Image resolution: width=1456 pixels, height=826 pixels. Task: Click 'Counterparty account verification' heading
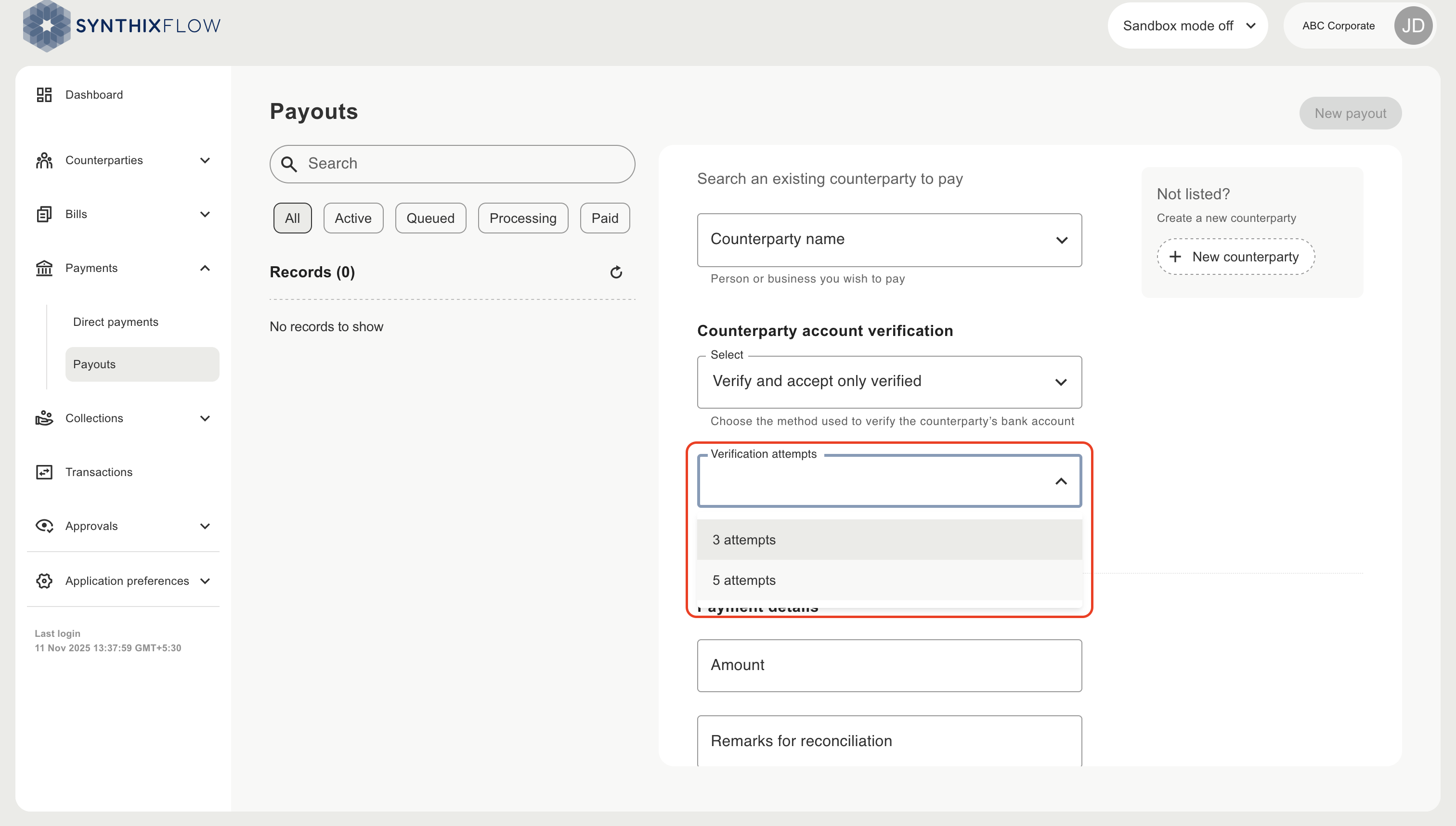(825, 331)
